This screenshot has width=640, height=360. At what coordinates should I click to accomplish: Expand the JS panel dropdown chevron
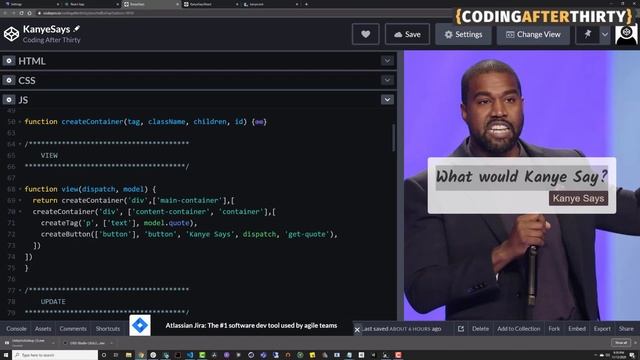click(387, 100)
